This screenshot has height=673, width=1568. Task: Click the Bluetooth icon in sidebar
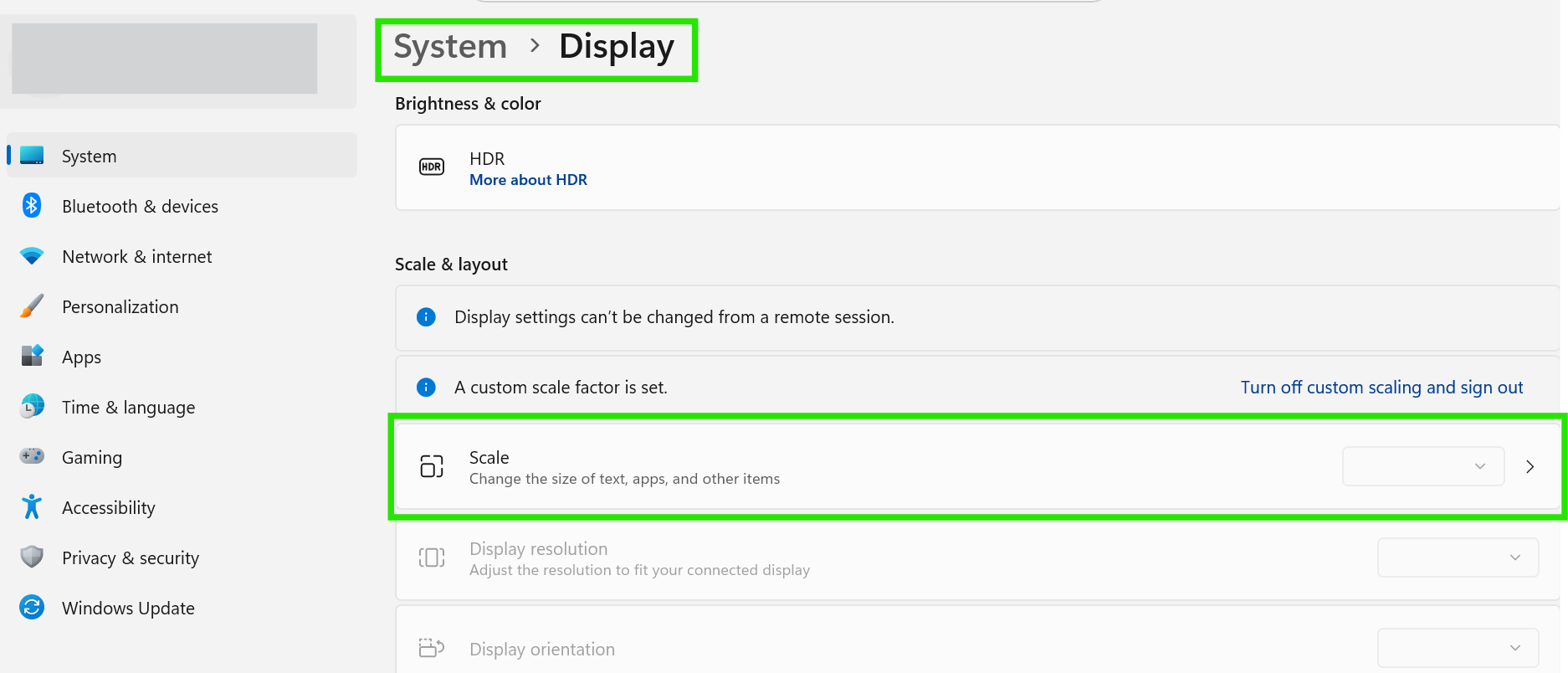pyautogui.click(x=32, y=206)
